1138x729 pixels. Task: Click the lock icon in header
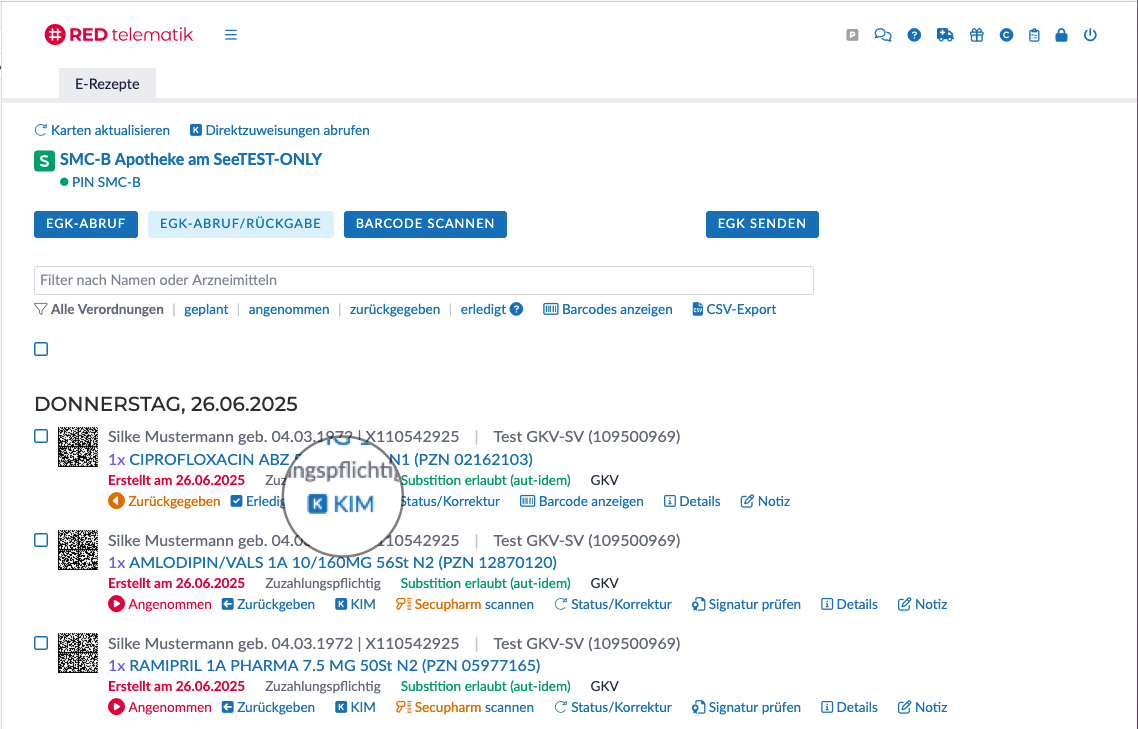pyautogui.click(x=1062, y=35)
